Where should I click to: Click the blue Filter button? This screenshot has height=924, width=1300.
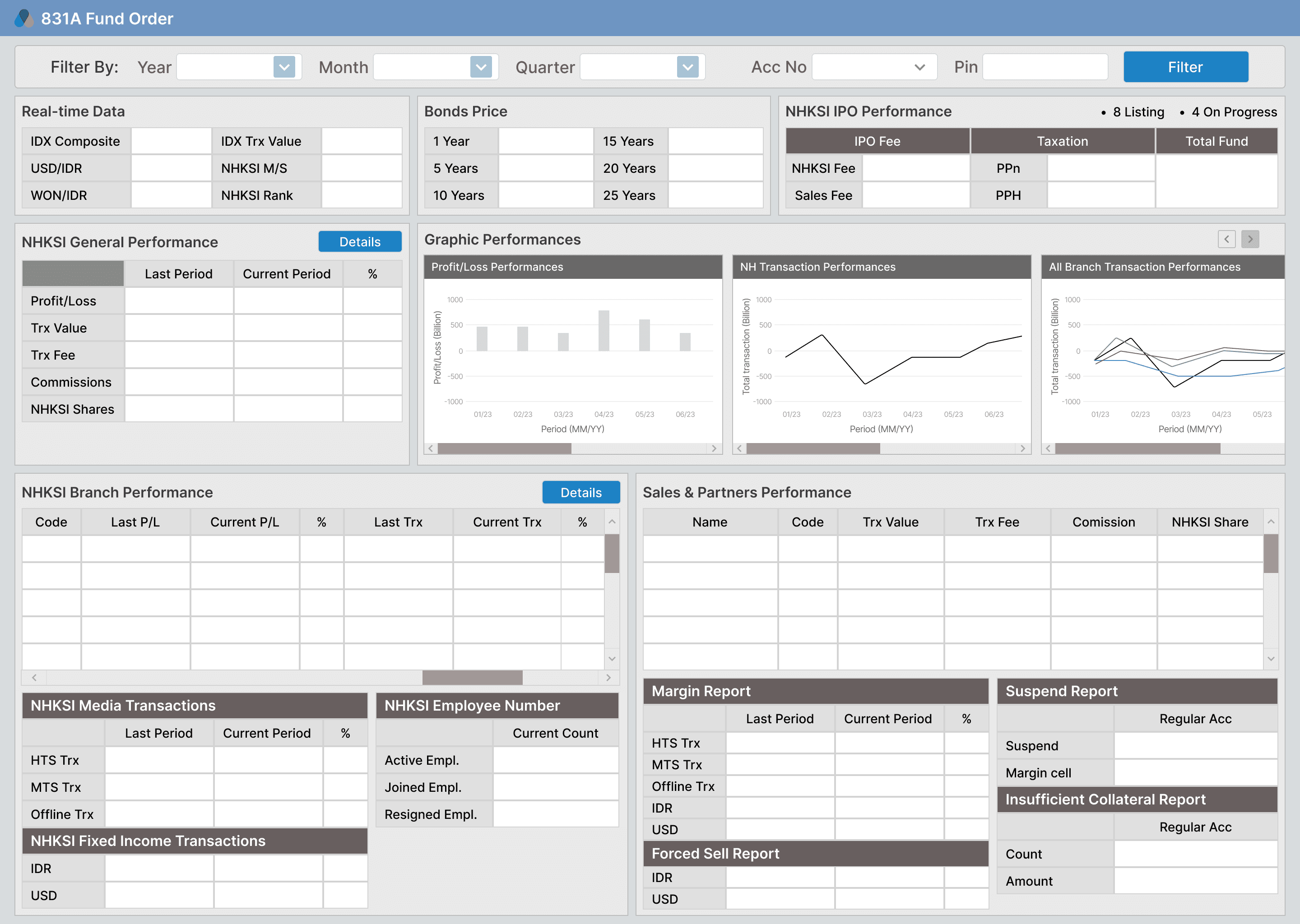coord(1186,67)
